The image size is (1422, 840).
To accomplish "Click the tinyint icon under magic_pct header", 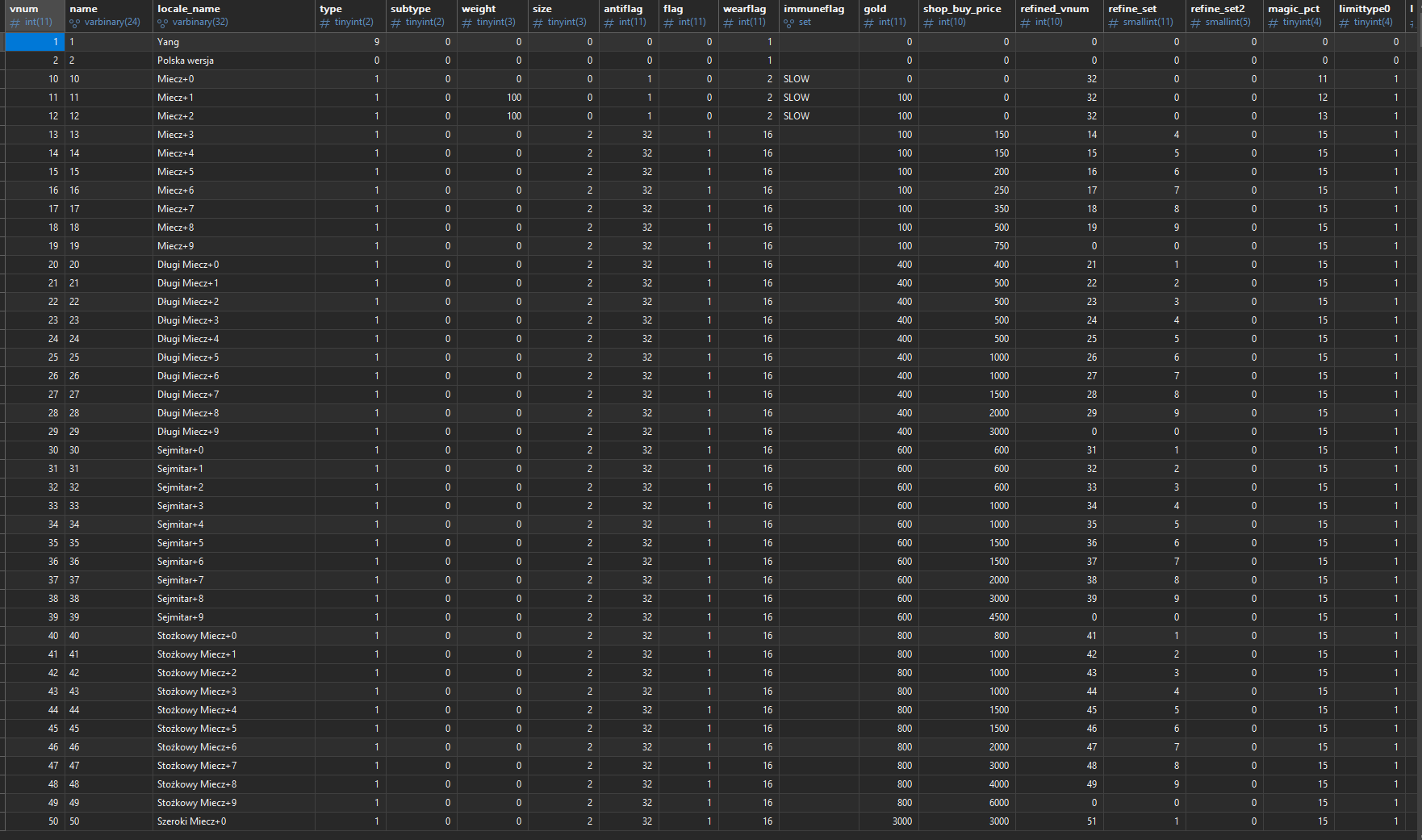I will tap(1274, 23).
